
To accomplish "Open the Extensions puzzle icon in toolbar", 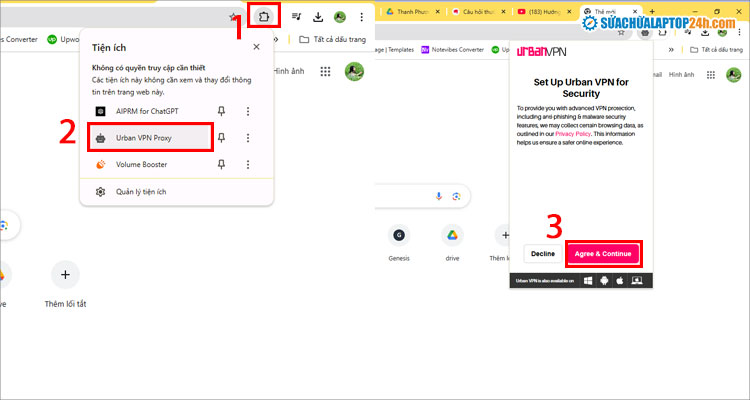I will [x=265, y=17].
